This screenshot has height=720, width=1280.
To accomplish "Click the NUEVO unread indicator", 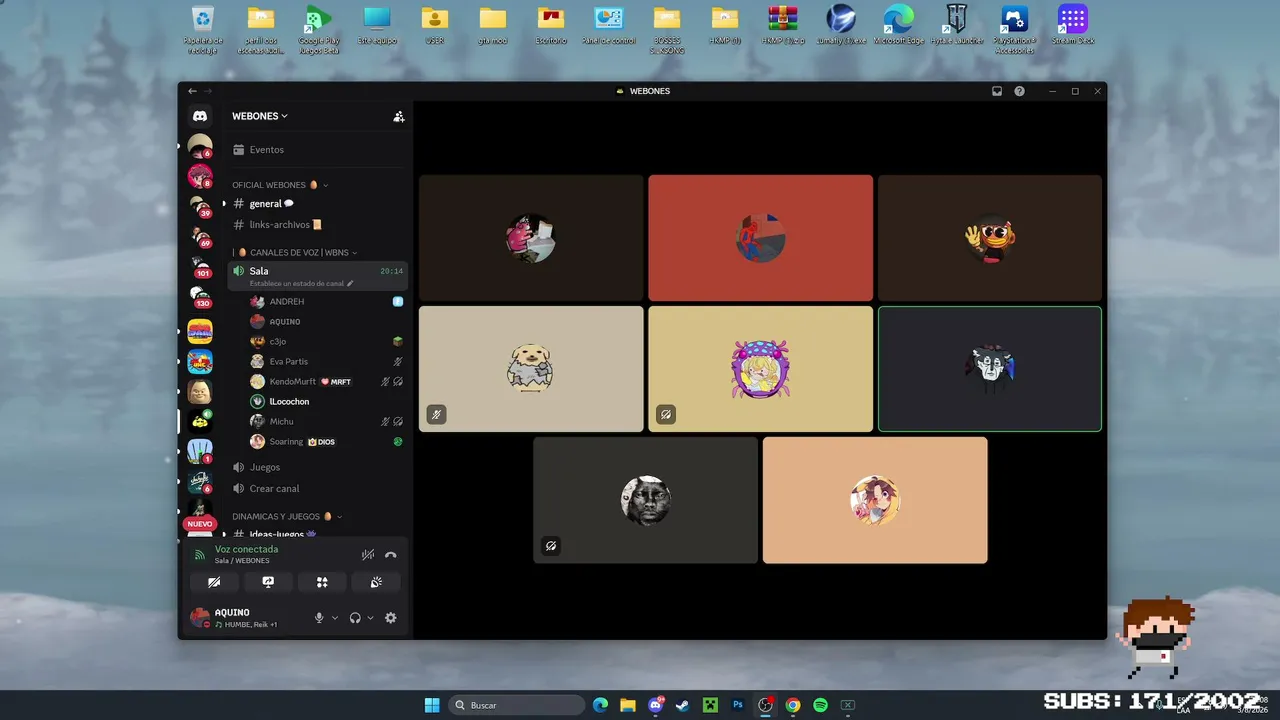I will tap(200, 524).
